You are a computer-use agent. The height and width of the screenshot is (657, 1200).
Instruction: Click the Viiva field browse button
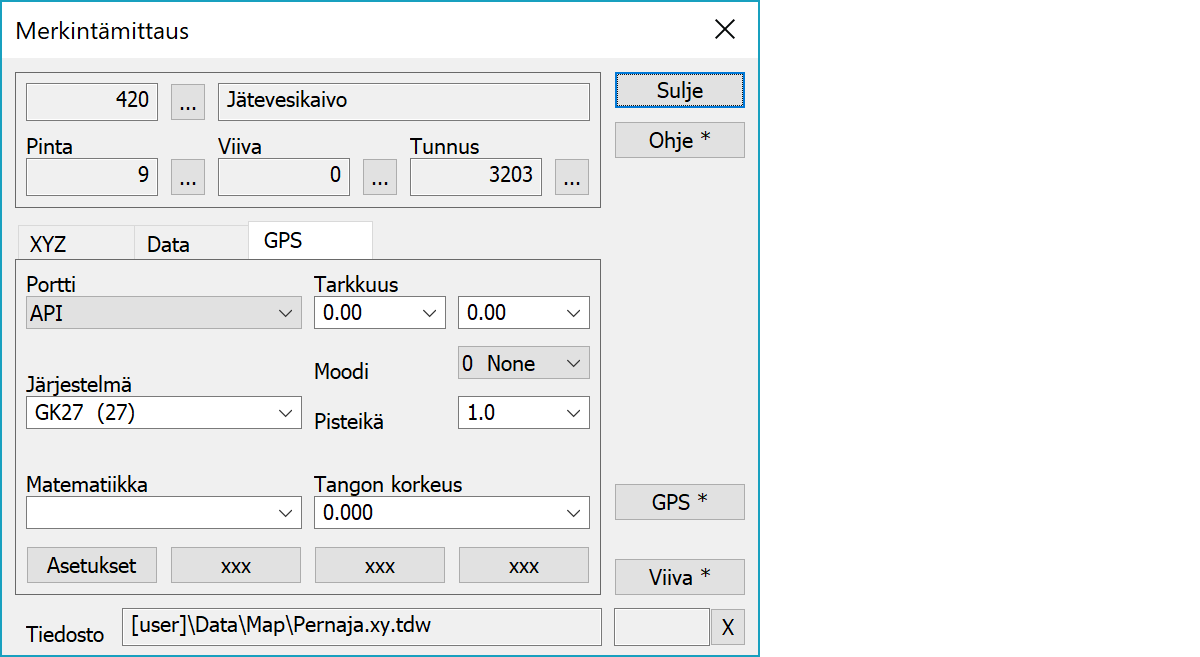coord(380,178)
